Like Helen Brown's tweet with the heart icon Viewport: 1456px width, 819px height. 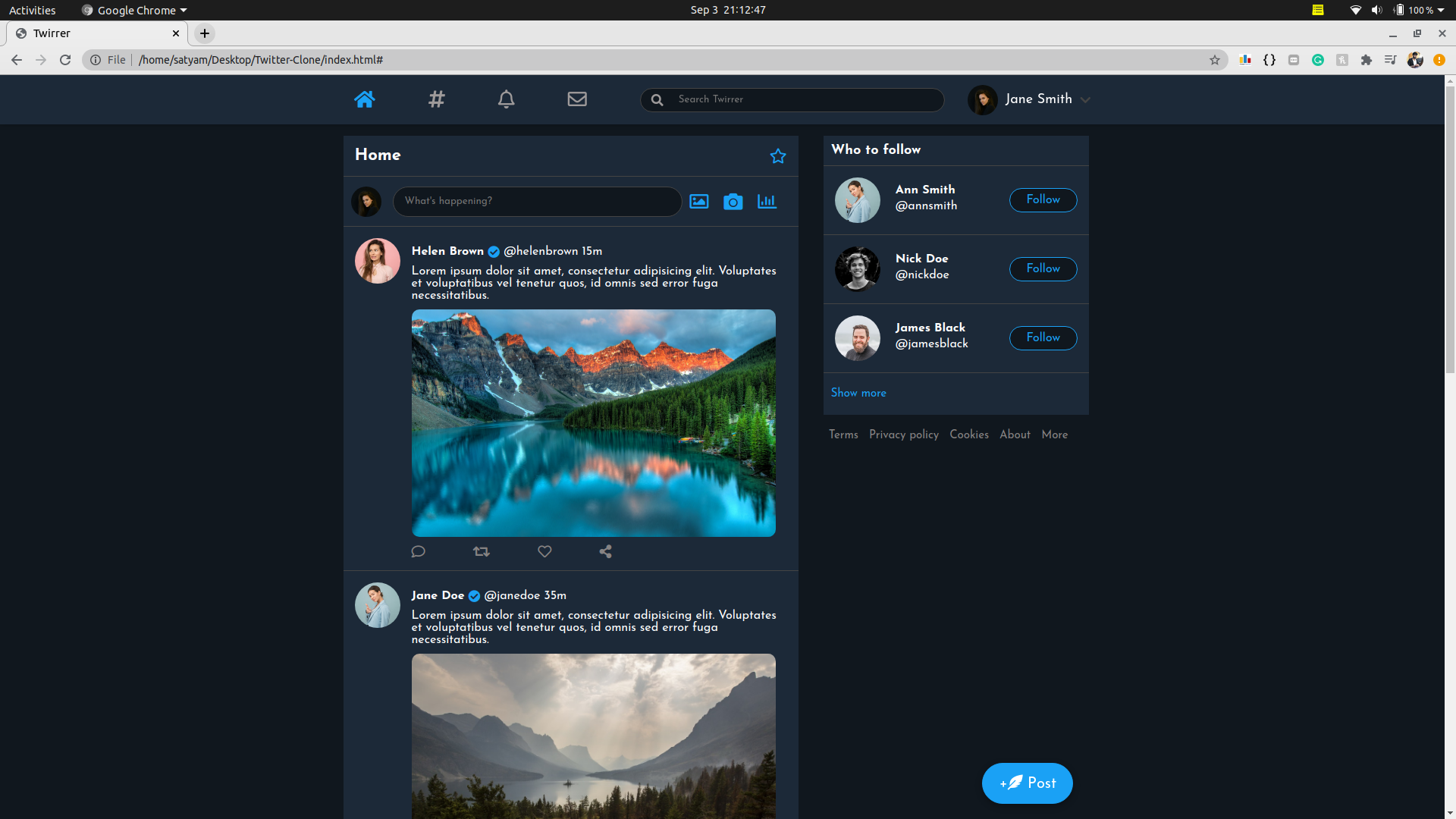[544, 551]
